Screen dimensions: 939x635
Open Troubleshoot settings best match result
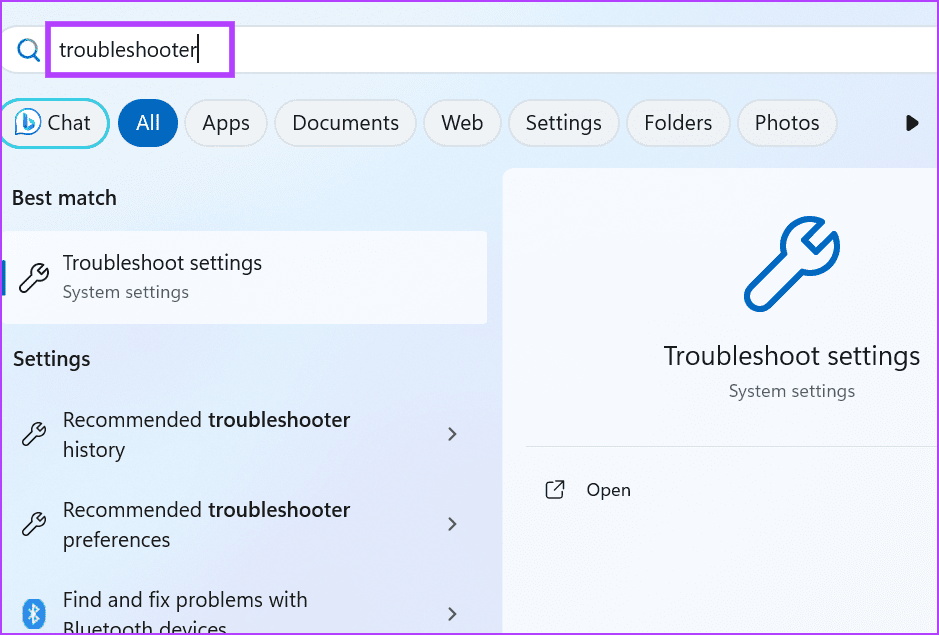244,277
